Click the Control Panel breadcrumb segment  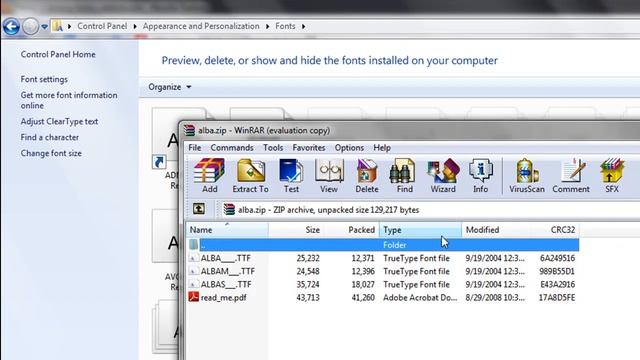pyautogui.click(x=102, y=26)
